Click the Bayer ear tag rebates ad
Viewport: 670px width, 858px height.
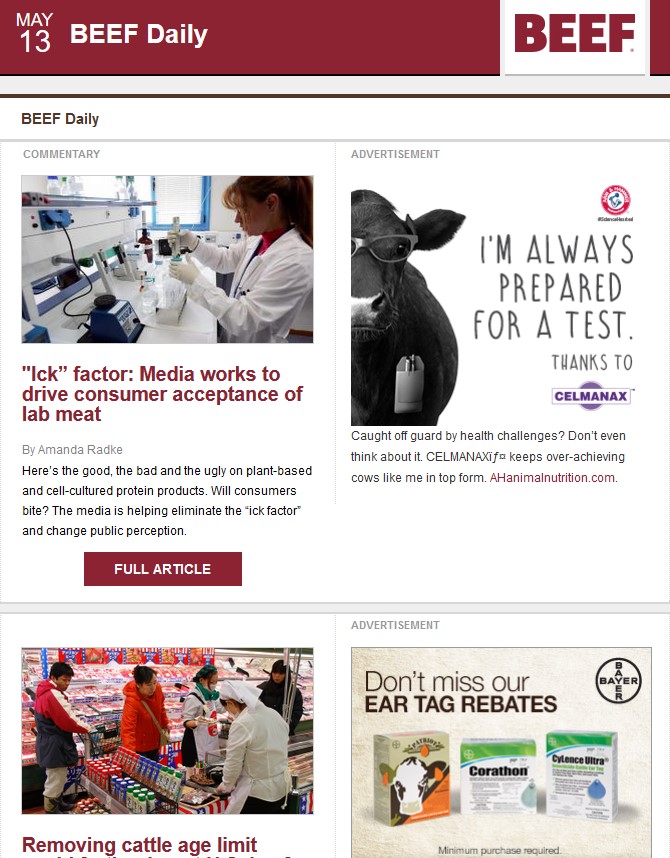pos(501,752)
